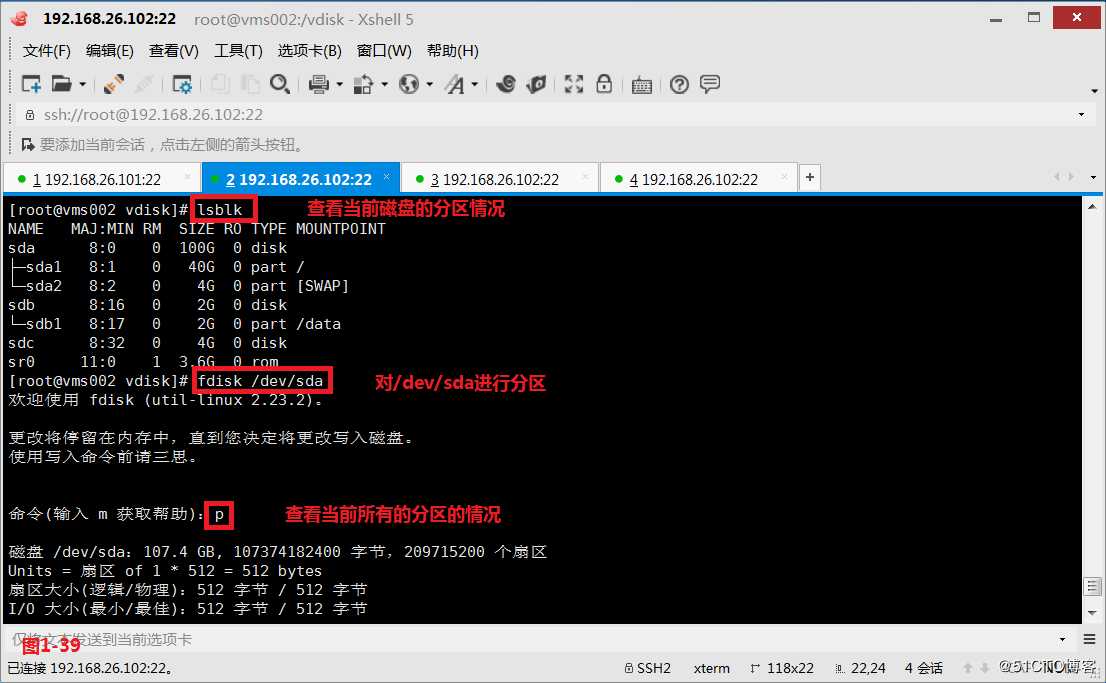Expand the globe encoding dropdown arrow
The width and height of the screenshot is (1106, 683).
point(429,85)
